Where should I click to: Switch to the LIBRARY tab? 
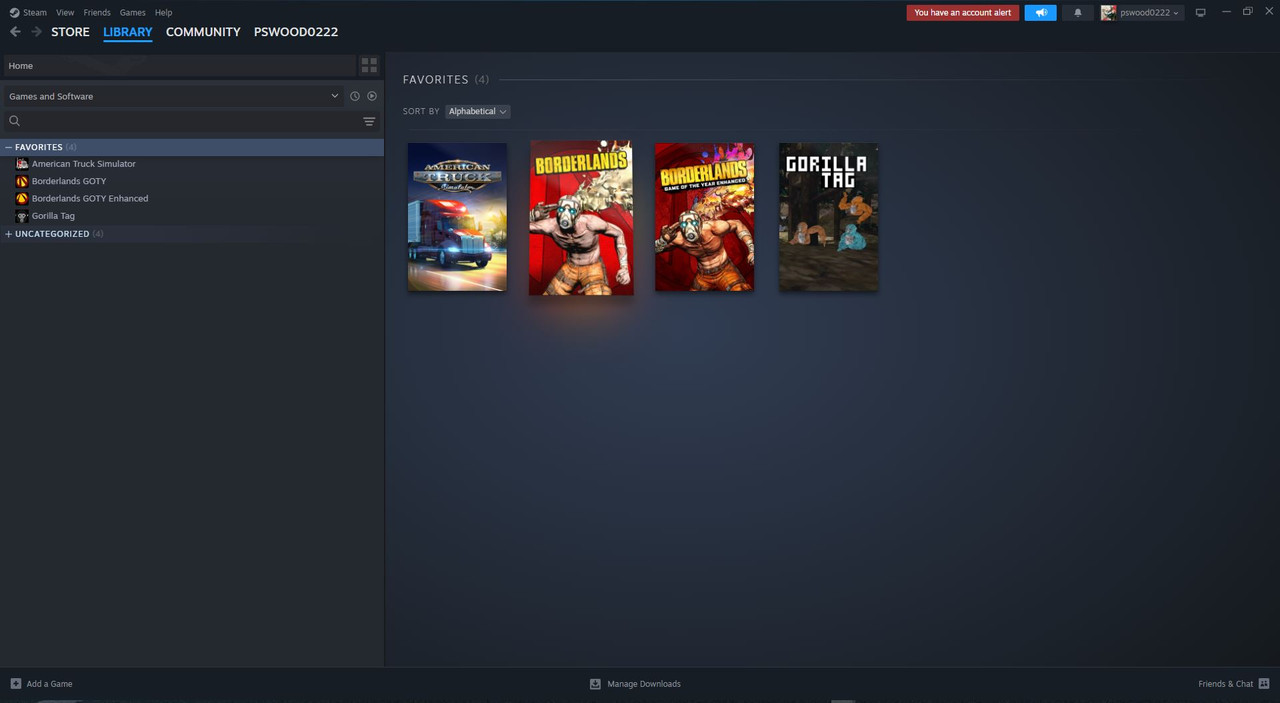tap(128, 32)
